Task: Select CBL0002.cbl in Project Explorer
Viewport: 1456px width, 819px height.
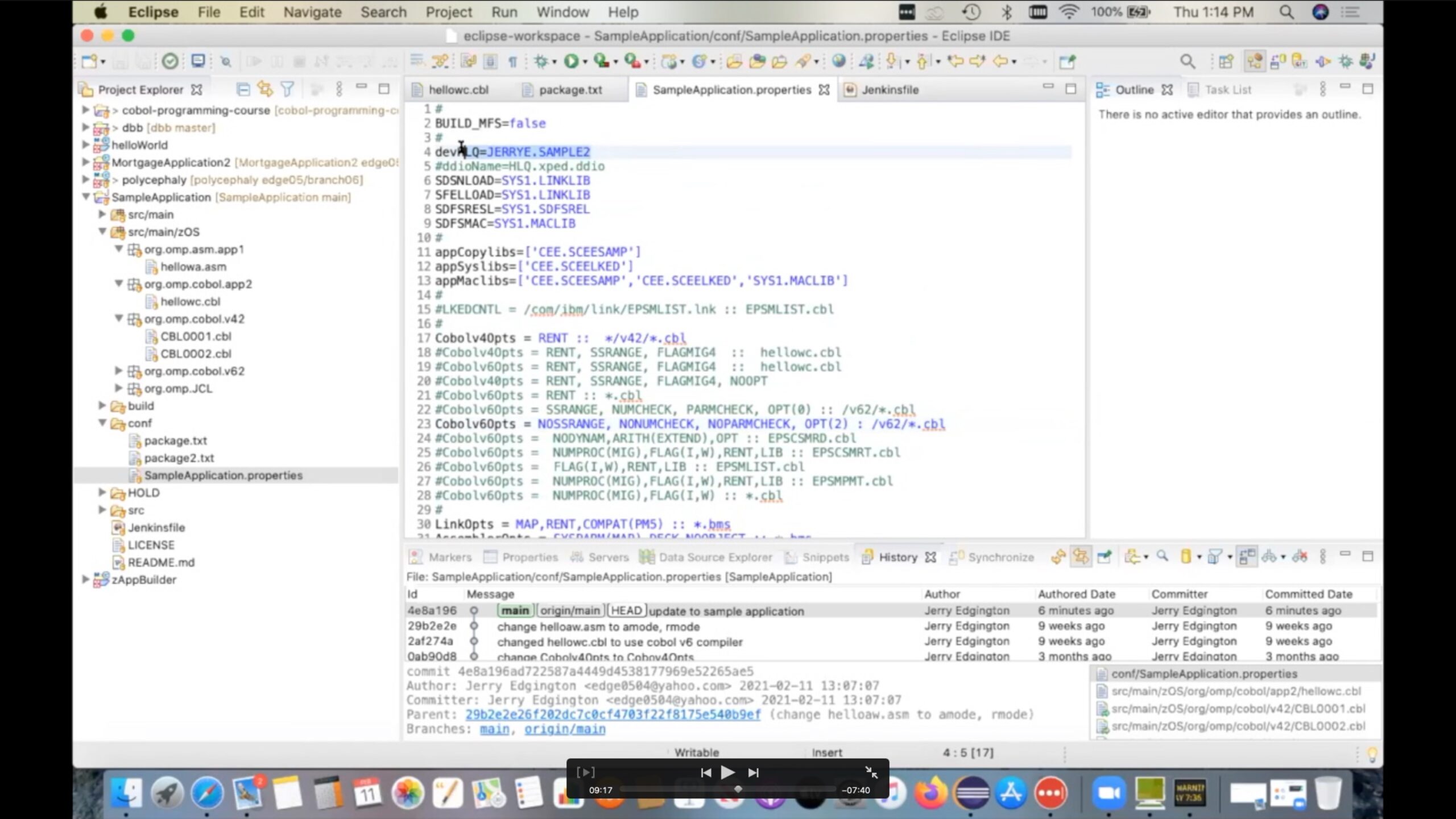Action: 196,353
